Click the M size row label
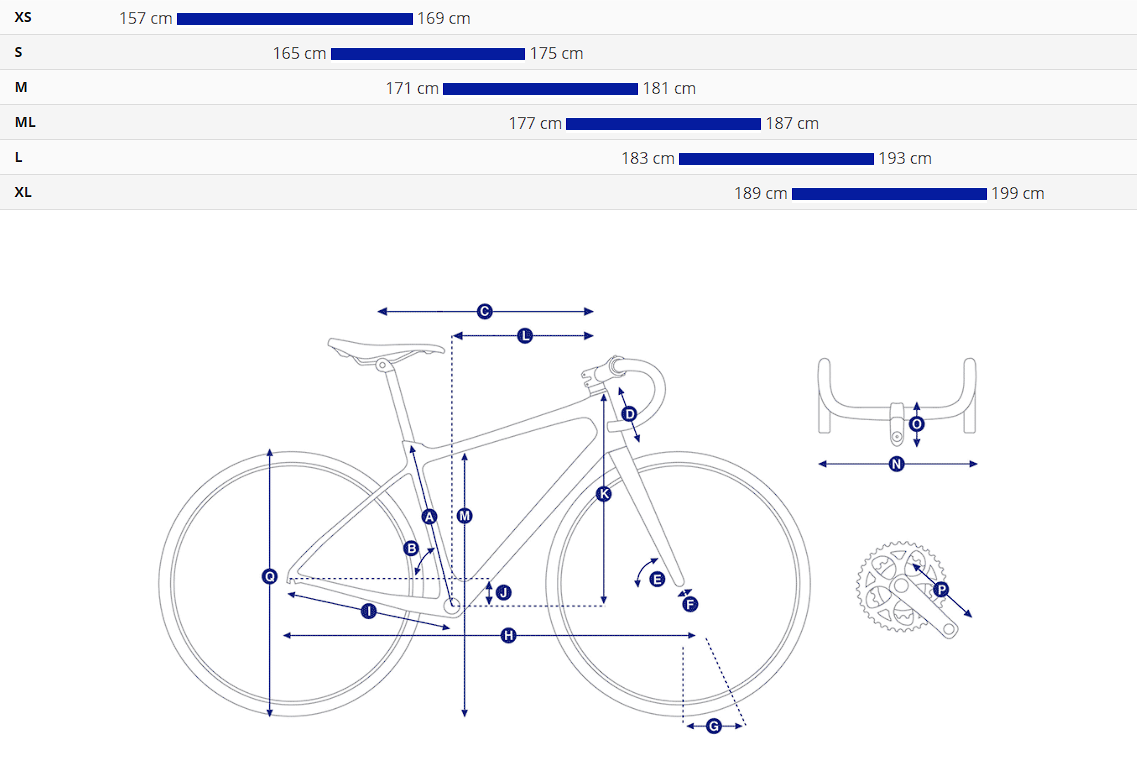Screen dimensions: 1137x768 click(x=21, y=87)
